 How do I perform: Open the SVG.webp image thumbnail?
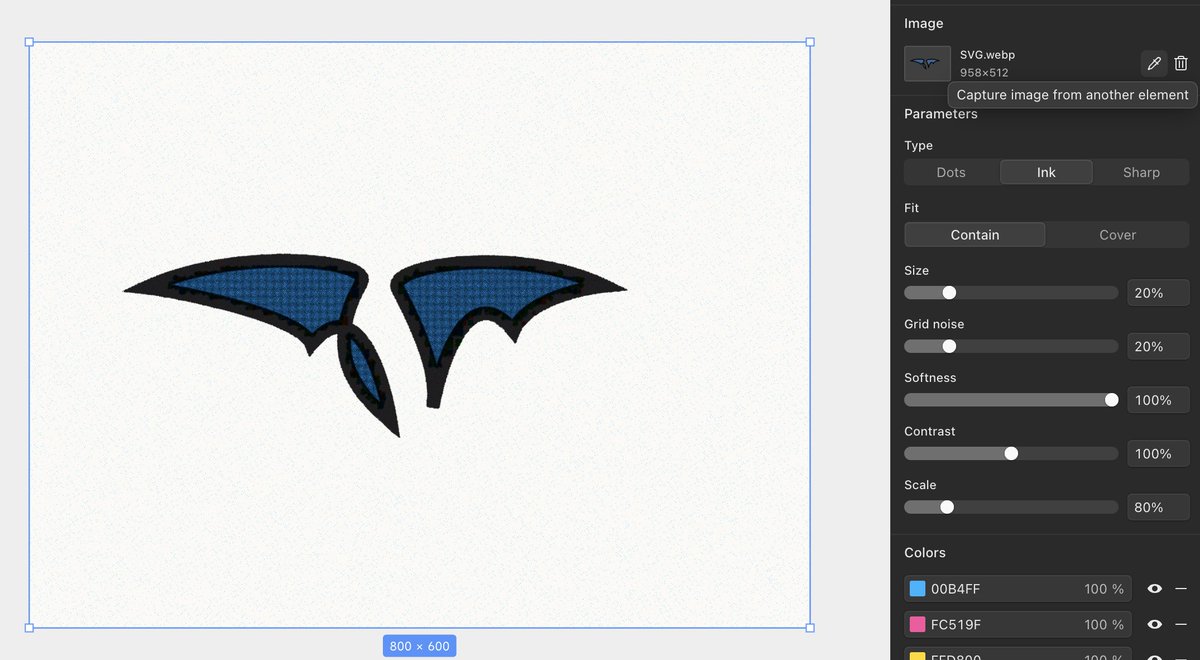click(927, 63)
